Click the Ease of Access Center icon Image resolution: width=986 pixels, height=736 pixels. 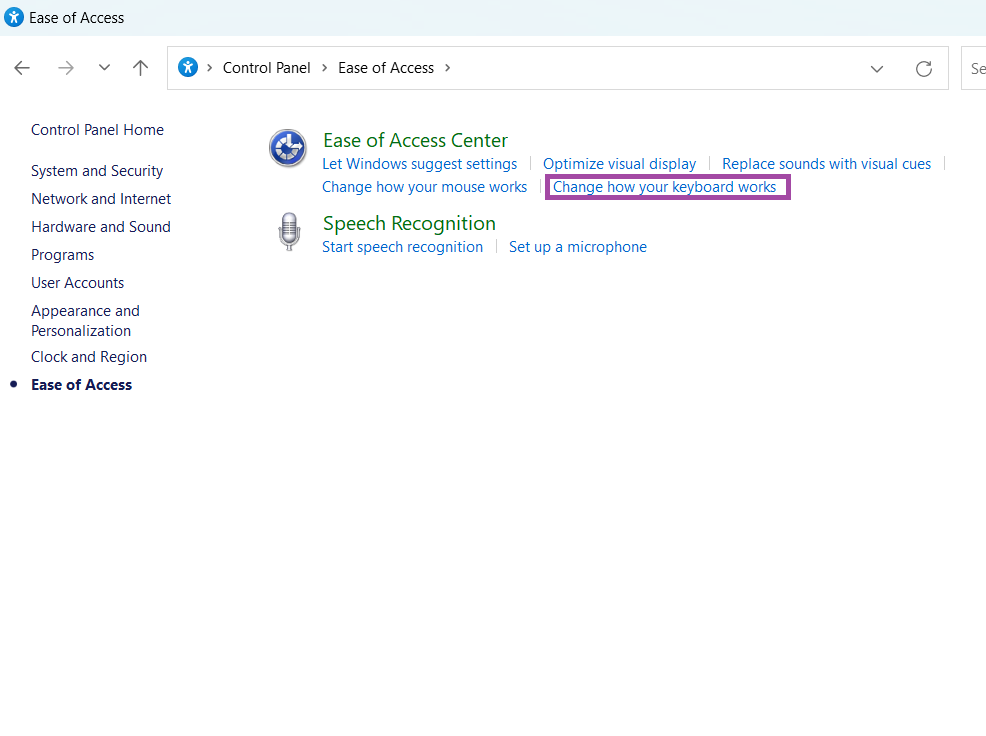pos(288,149)
